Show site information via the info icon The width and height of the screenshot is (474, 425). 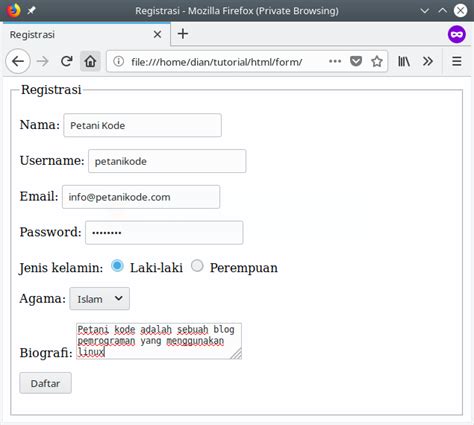pos(119,61)
